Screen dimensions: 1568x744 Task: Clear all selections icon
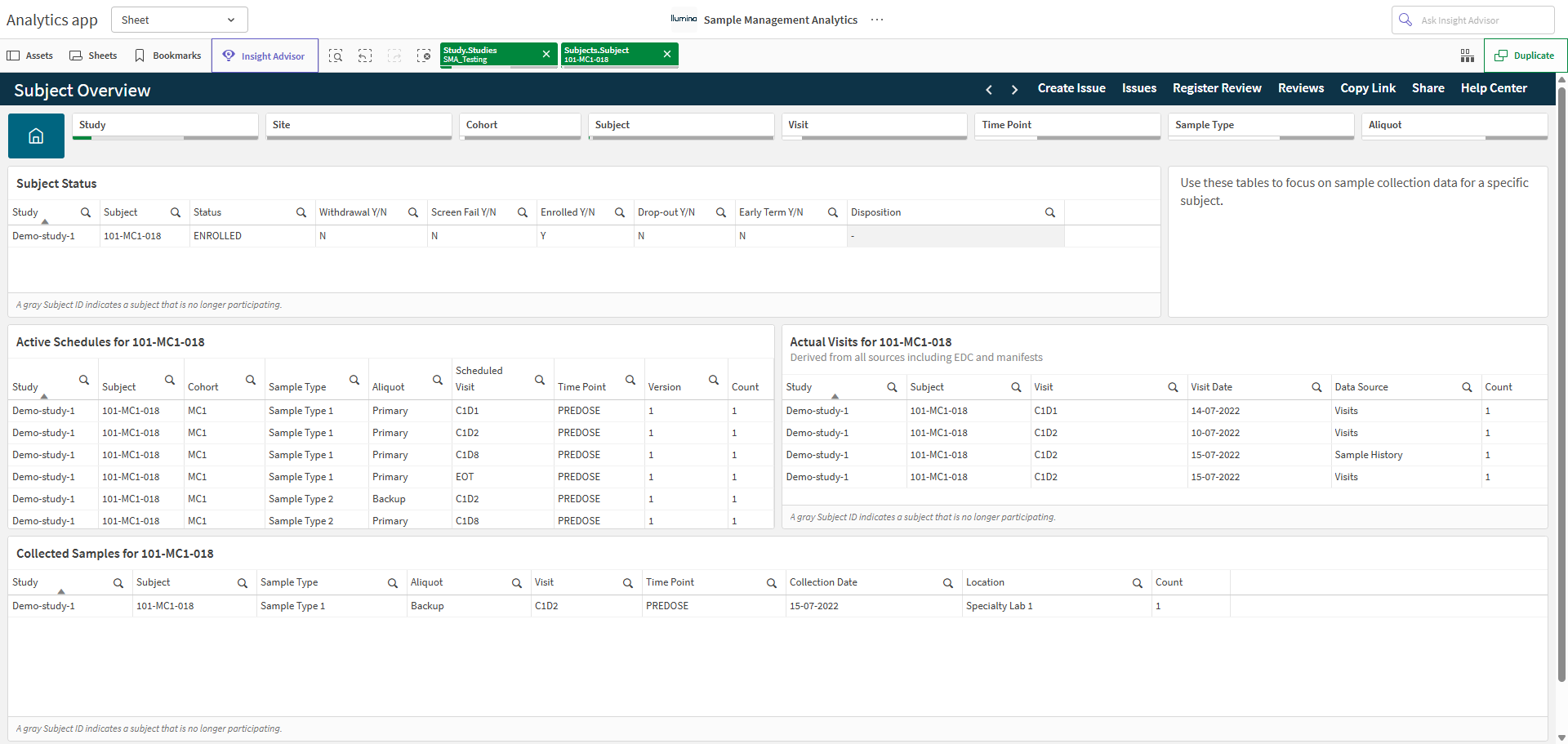(424, 56)
